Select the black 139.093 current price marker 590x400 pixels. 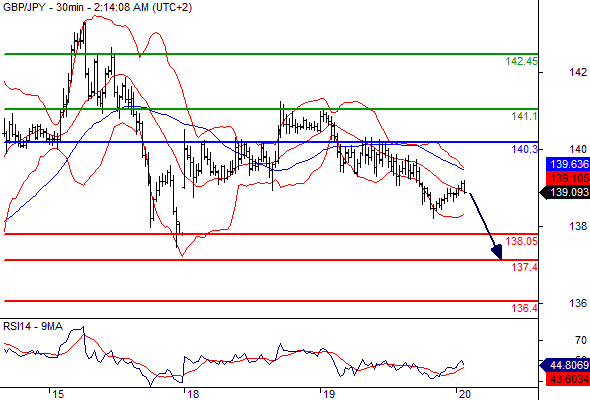565,192
